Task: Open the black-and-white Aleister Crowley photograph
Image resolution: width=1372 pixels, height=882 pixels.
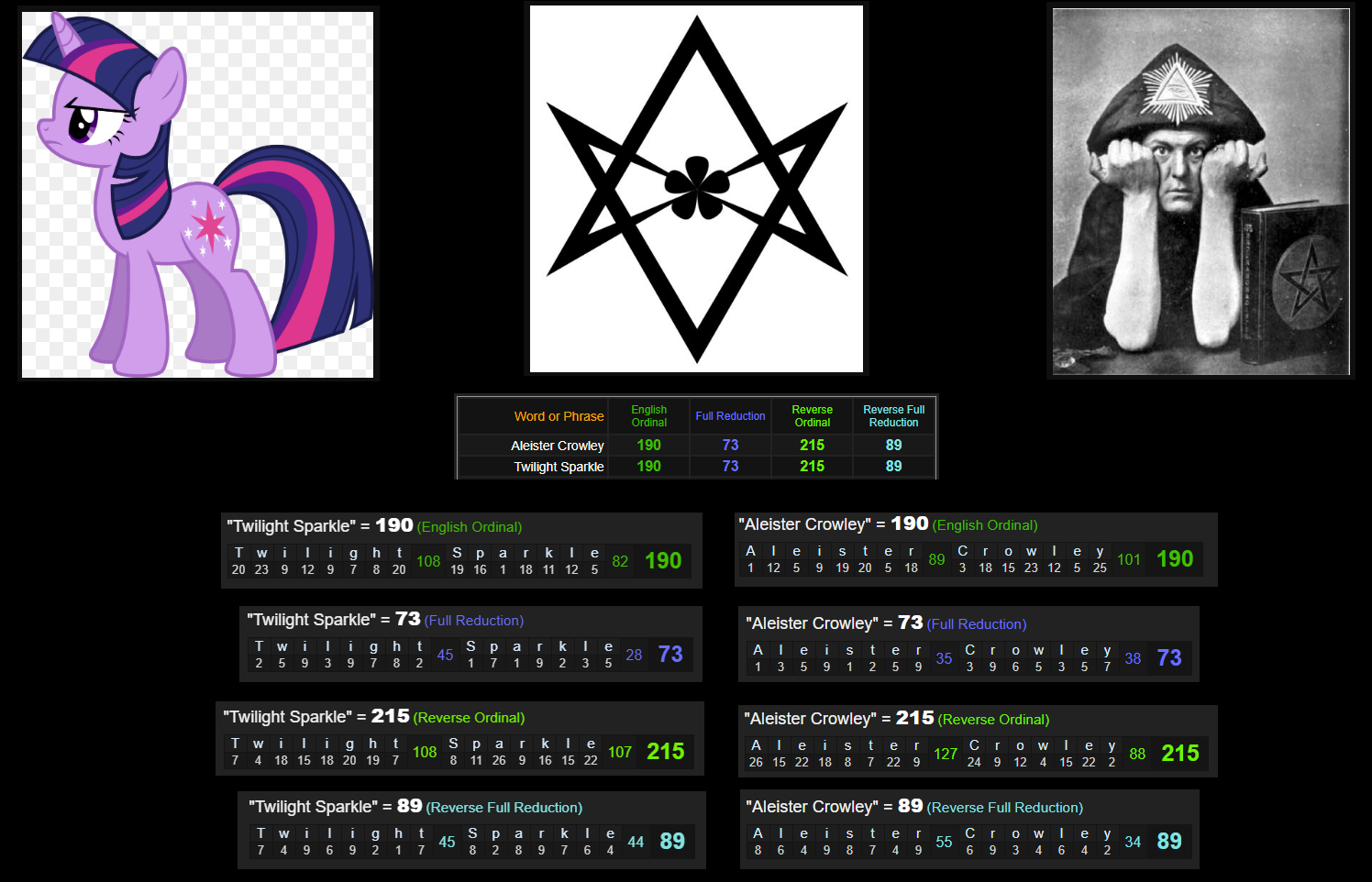Action: point(1201,192)
